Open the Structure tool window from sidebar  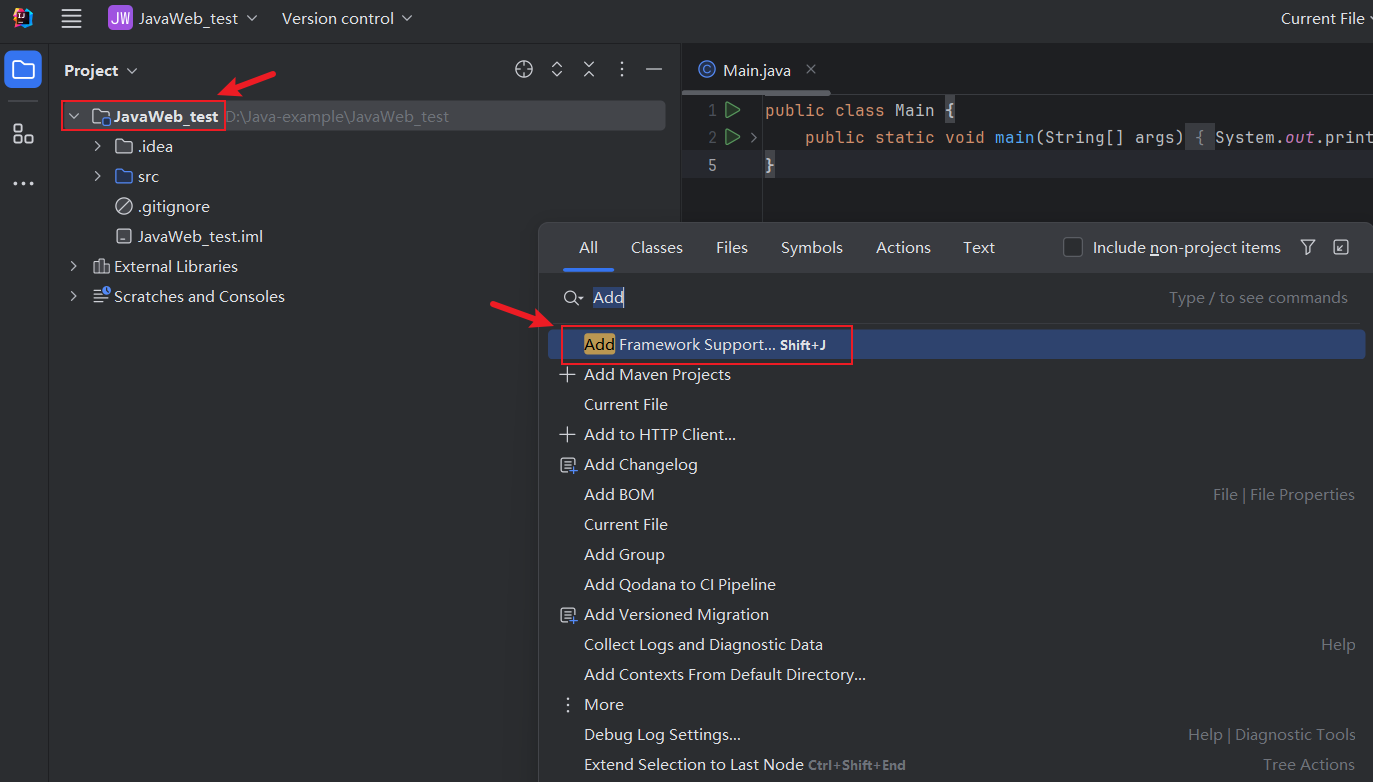tap(22, 133)
